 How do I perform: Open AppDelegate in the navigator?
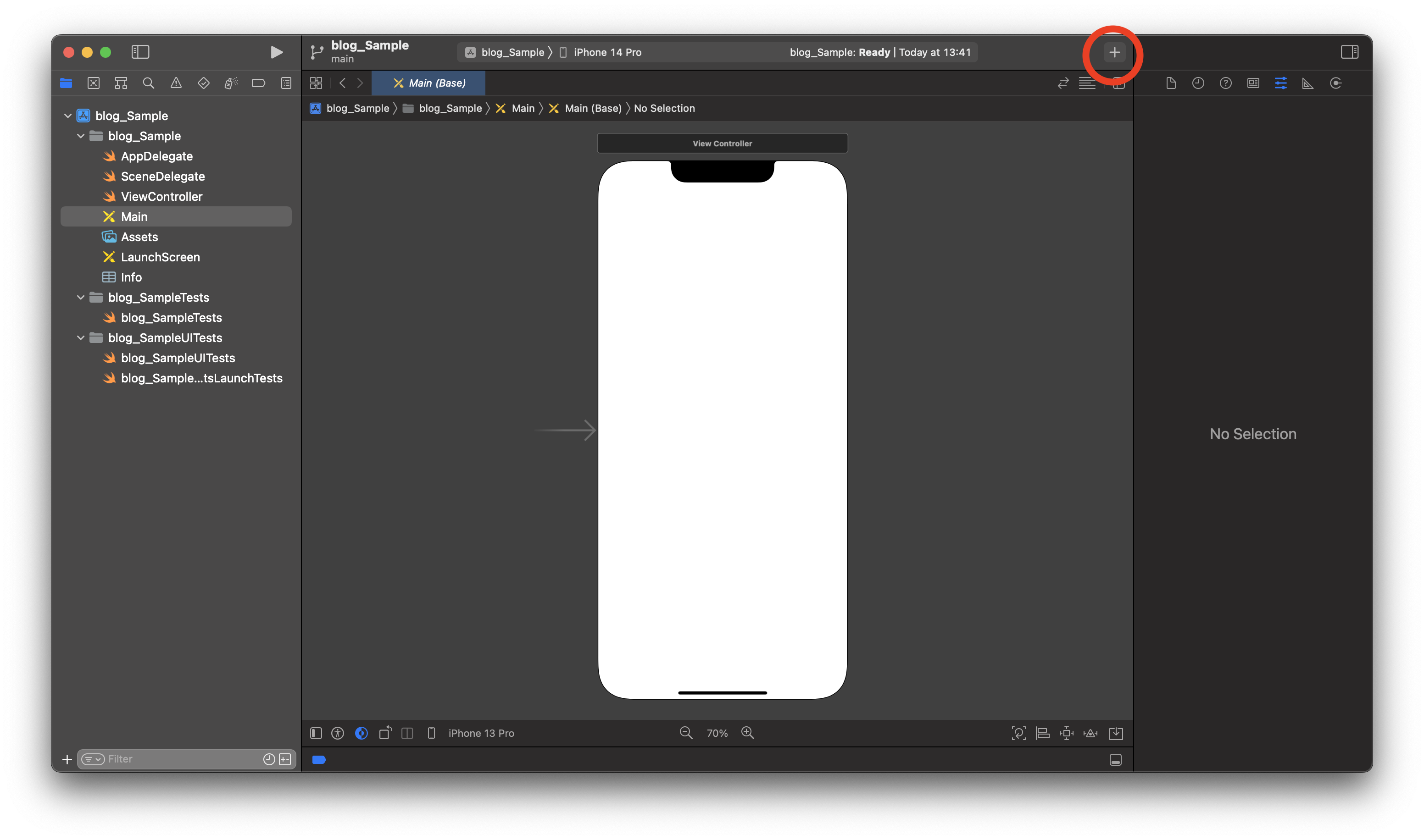point(156,156)
